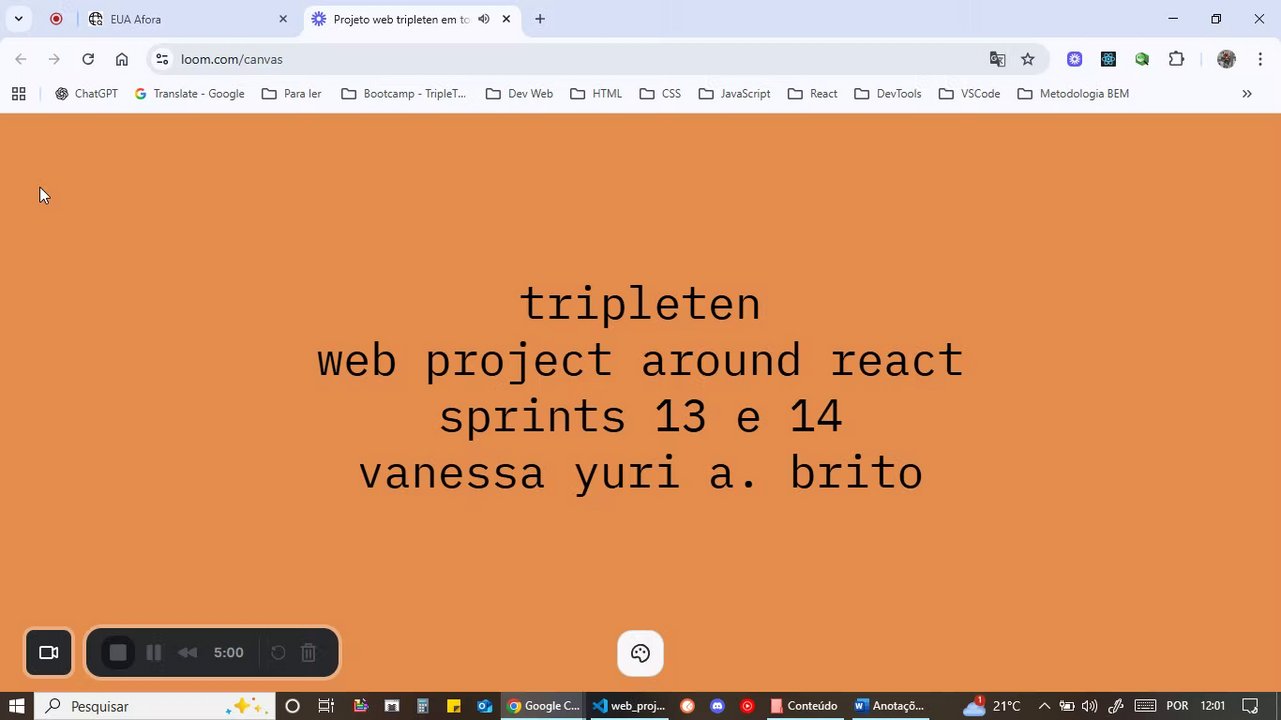Expand the DevTools bookmark folder
Screen dimensions: 1281x720
click(x=888, y=94)
